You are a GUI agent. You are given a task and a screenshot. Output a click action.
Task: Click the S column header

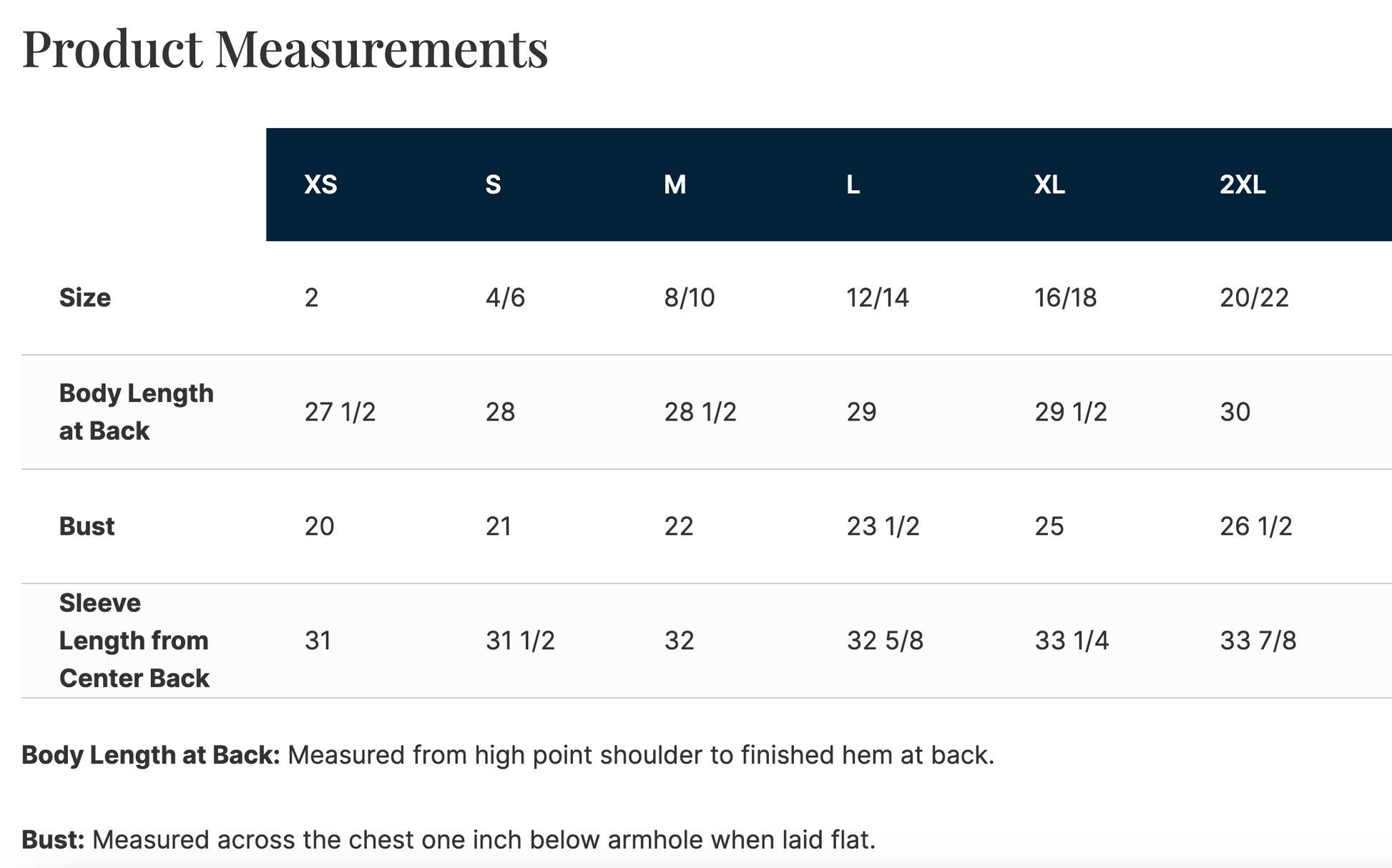(x=493, y=185)
